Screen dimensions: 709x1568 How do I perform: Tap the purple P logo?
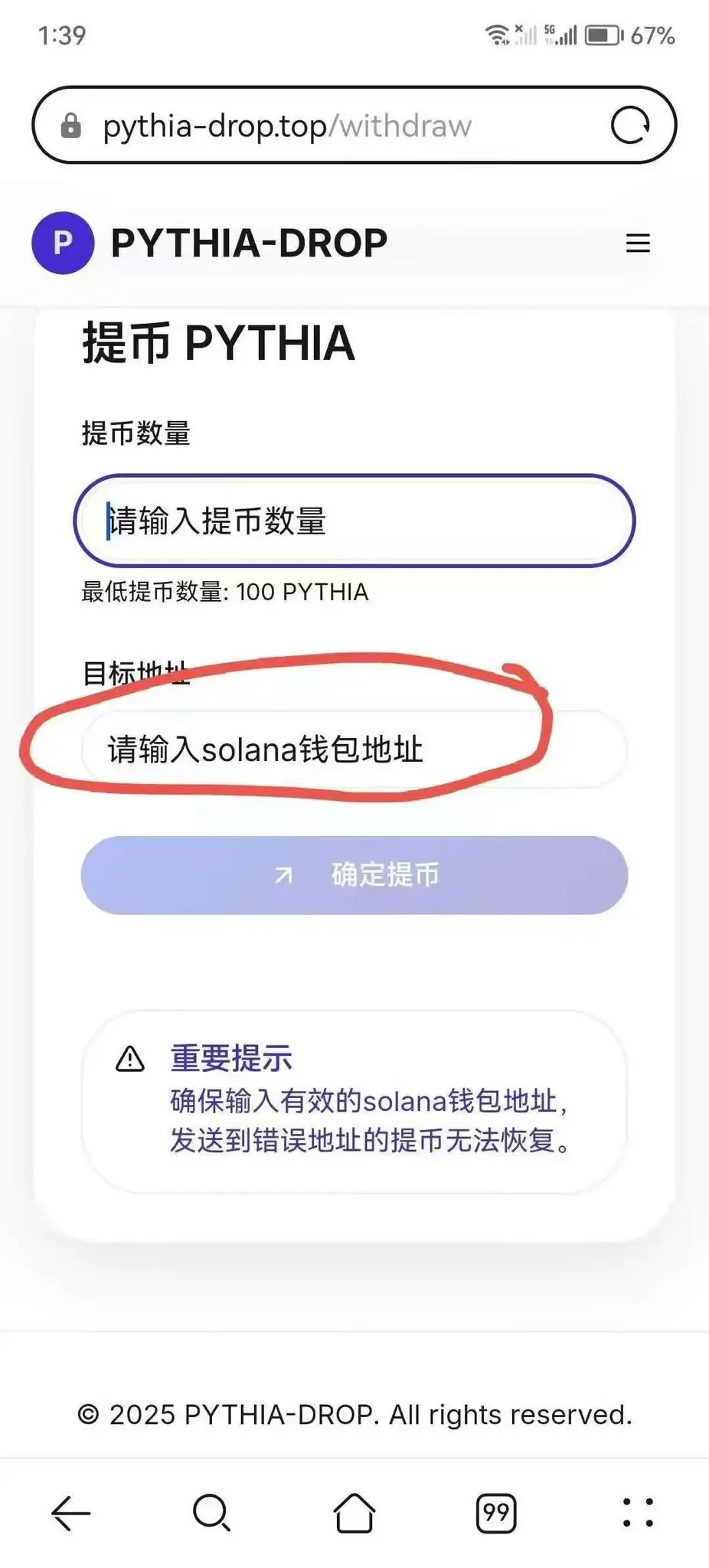pyautogui.click(x=63, y=243)
